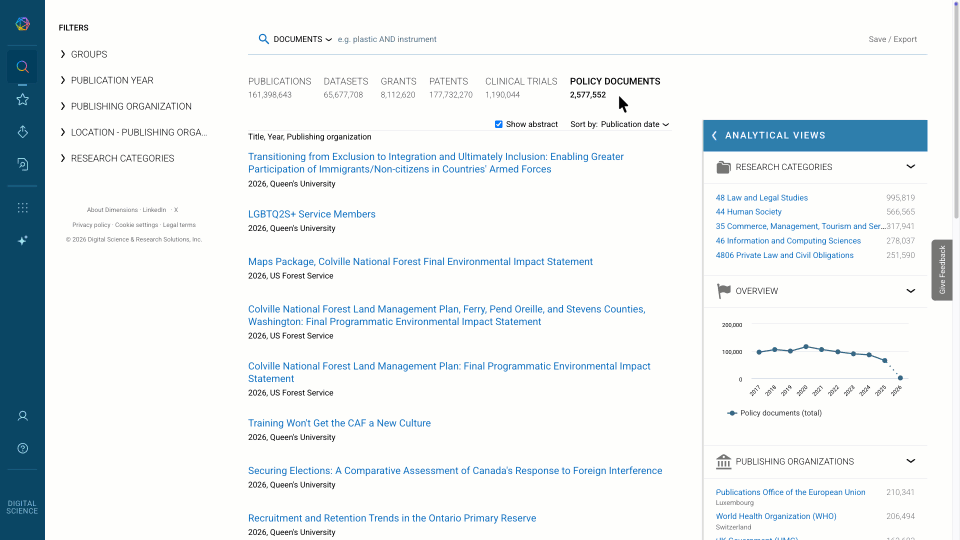
Task: Open the user account icon
Action: [x=22, y=415]
